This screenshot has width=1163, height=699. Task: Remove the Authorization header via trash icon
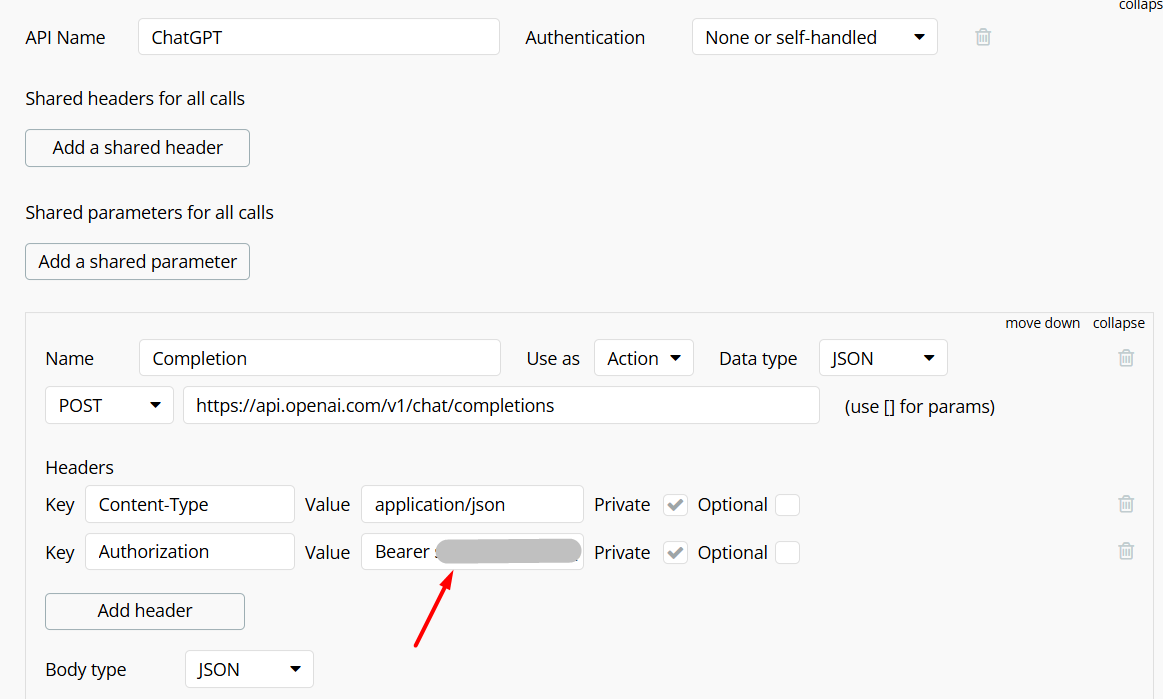click(1126, 551)
